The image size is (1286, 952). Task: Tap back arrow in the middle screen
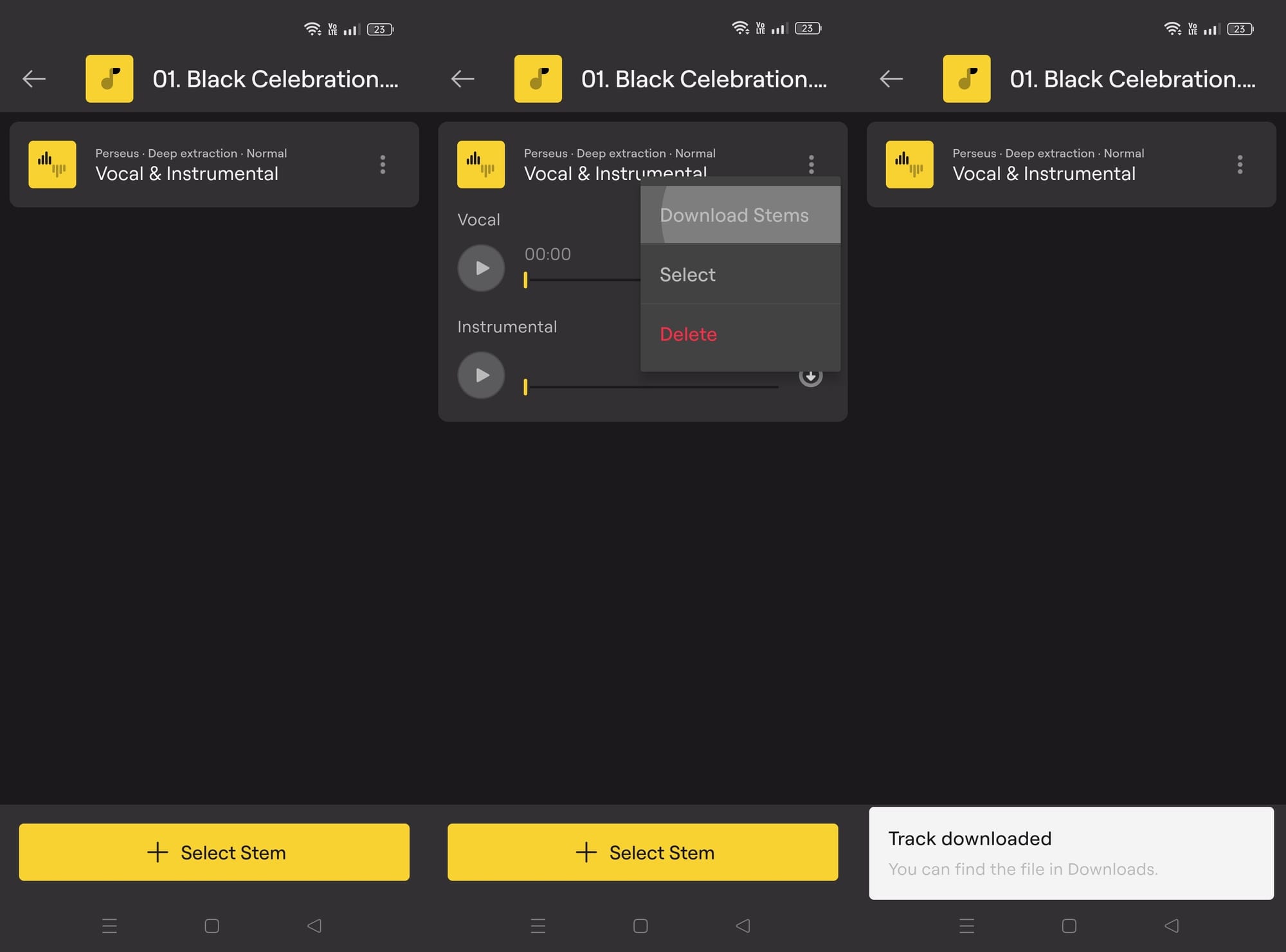point(462,79)
